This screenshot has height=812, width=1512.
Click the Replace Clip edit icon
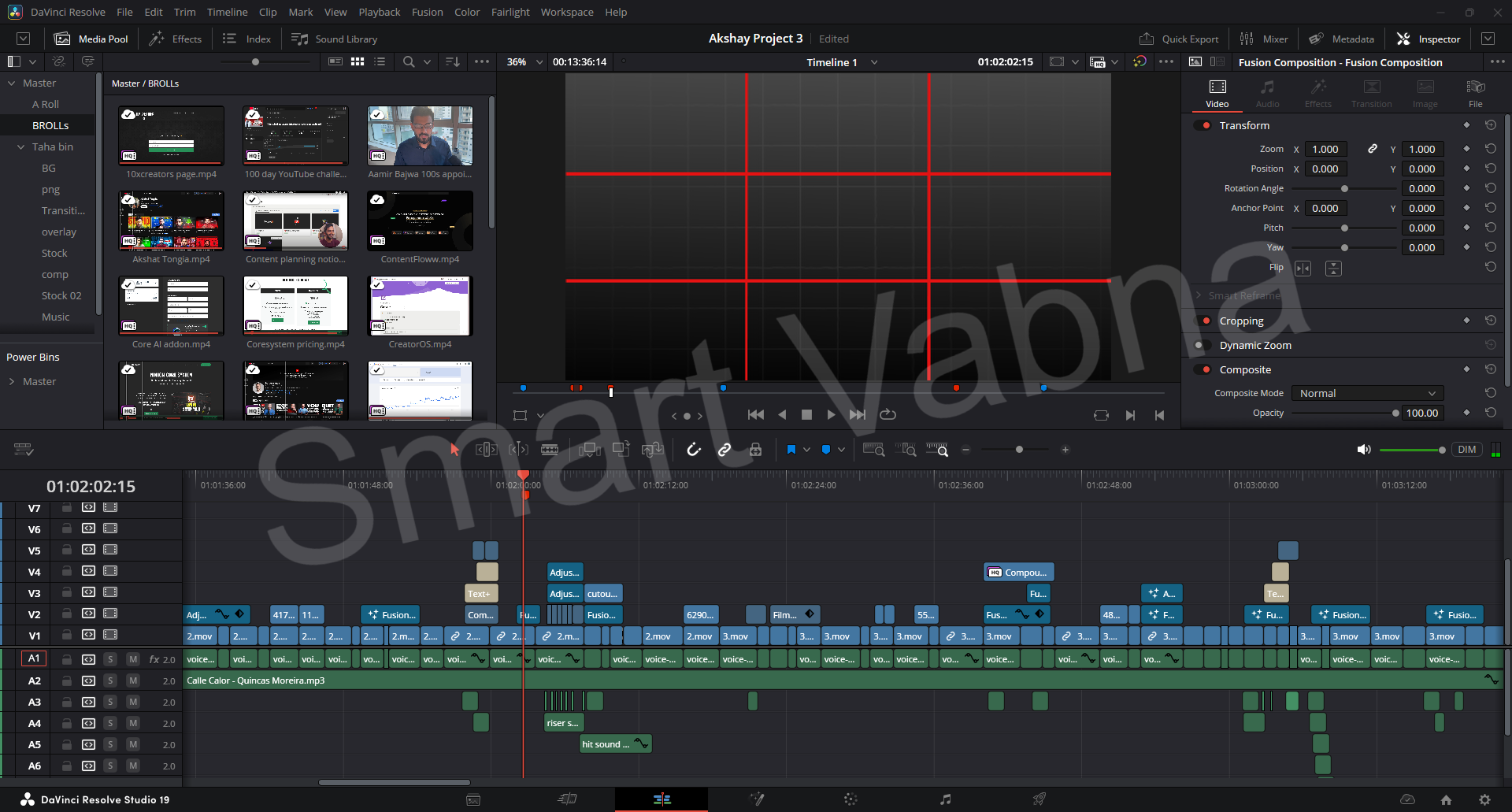point(652,450)
